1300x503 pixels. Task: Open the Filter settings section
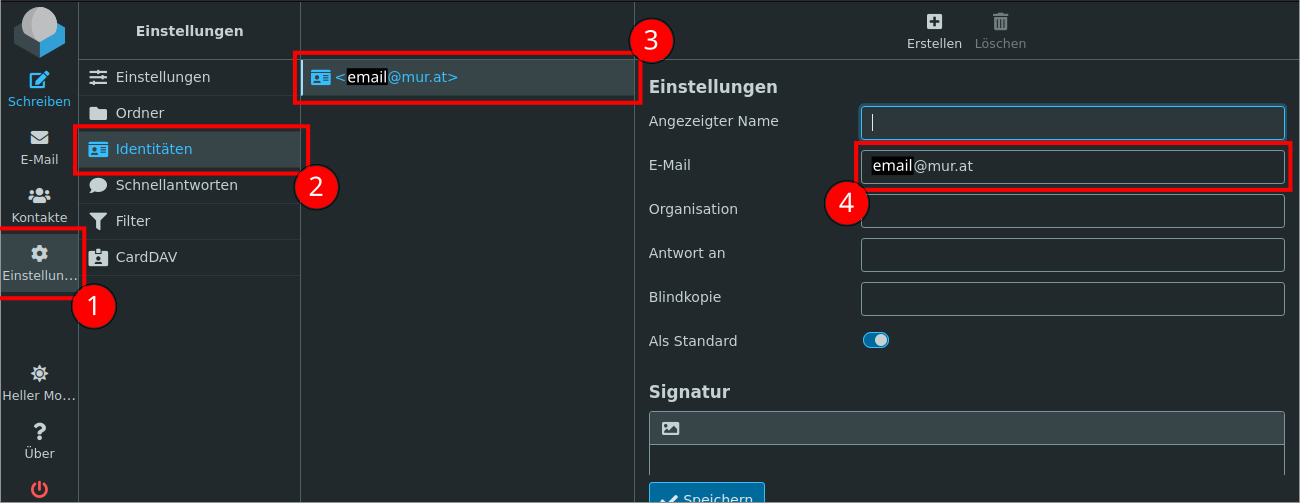pyautogui.click(x=133, y=221)
